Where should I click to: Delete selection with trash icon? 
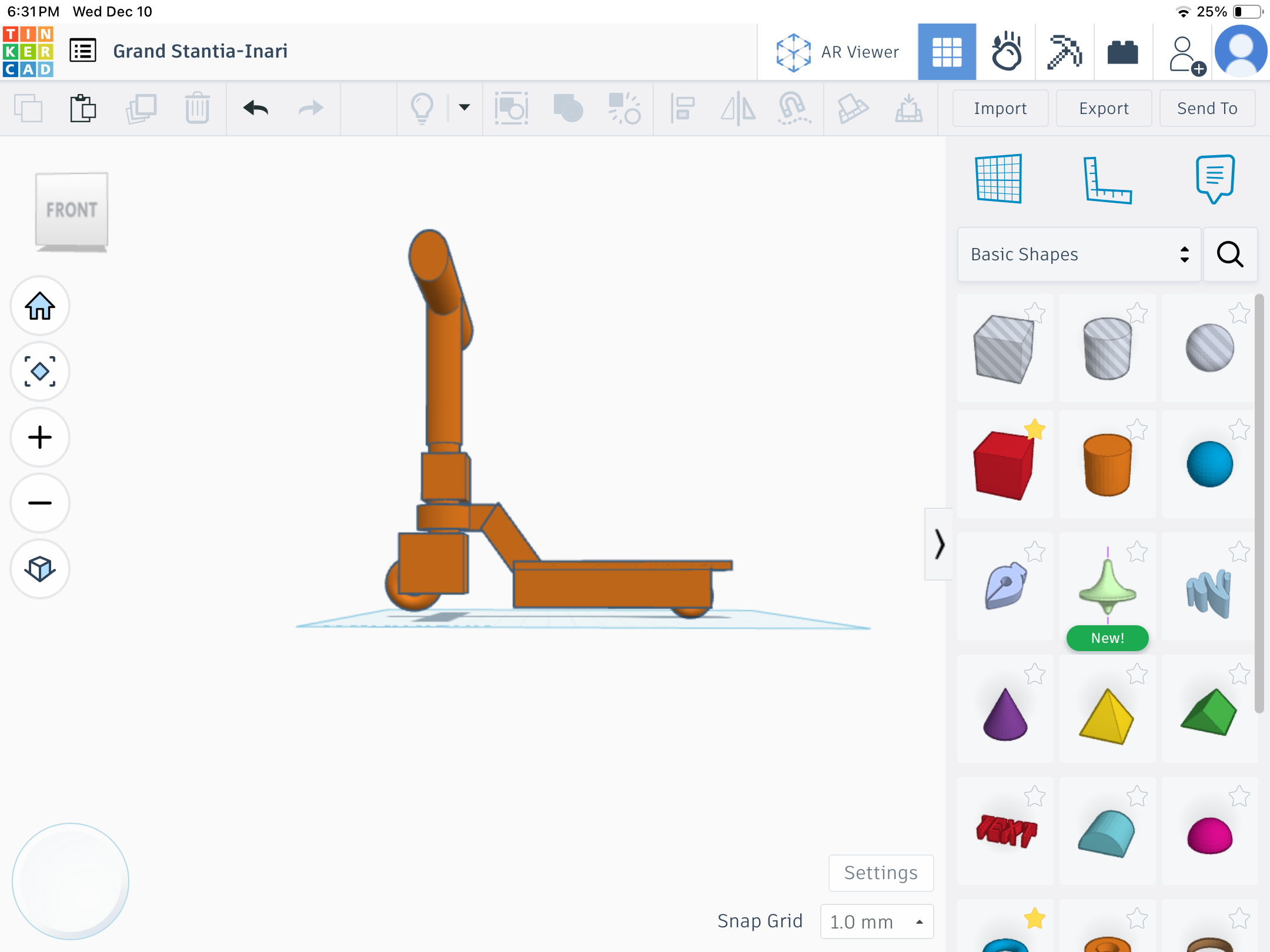pyautogui.click(x=197, y=108)
